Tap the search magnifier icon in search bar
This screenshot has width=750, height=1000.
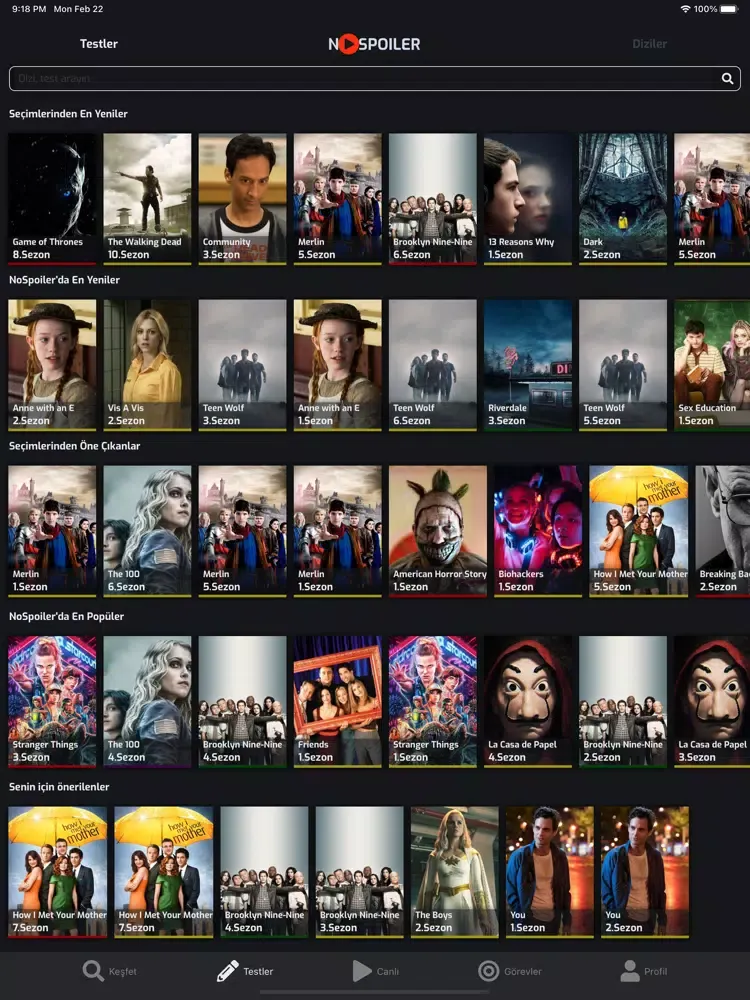point(727,78)
